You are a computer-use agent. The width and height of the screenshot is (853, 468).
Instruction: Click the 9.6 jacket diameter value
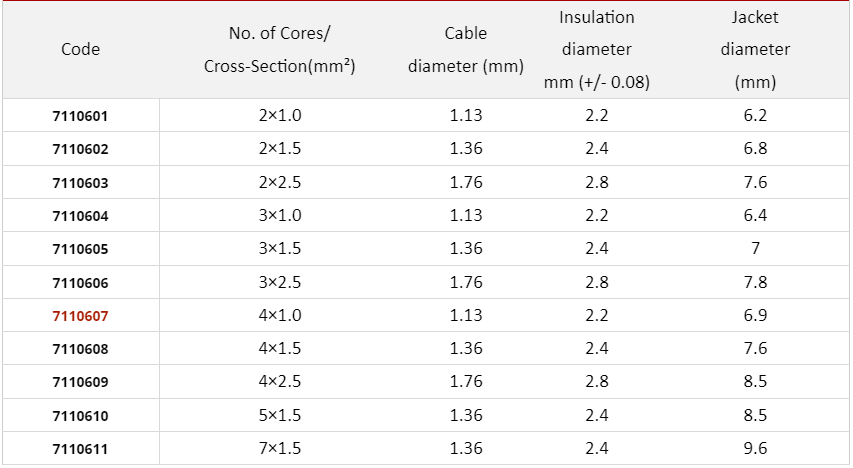pos(755,449)
